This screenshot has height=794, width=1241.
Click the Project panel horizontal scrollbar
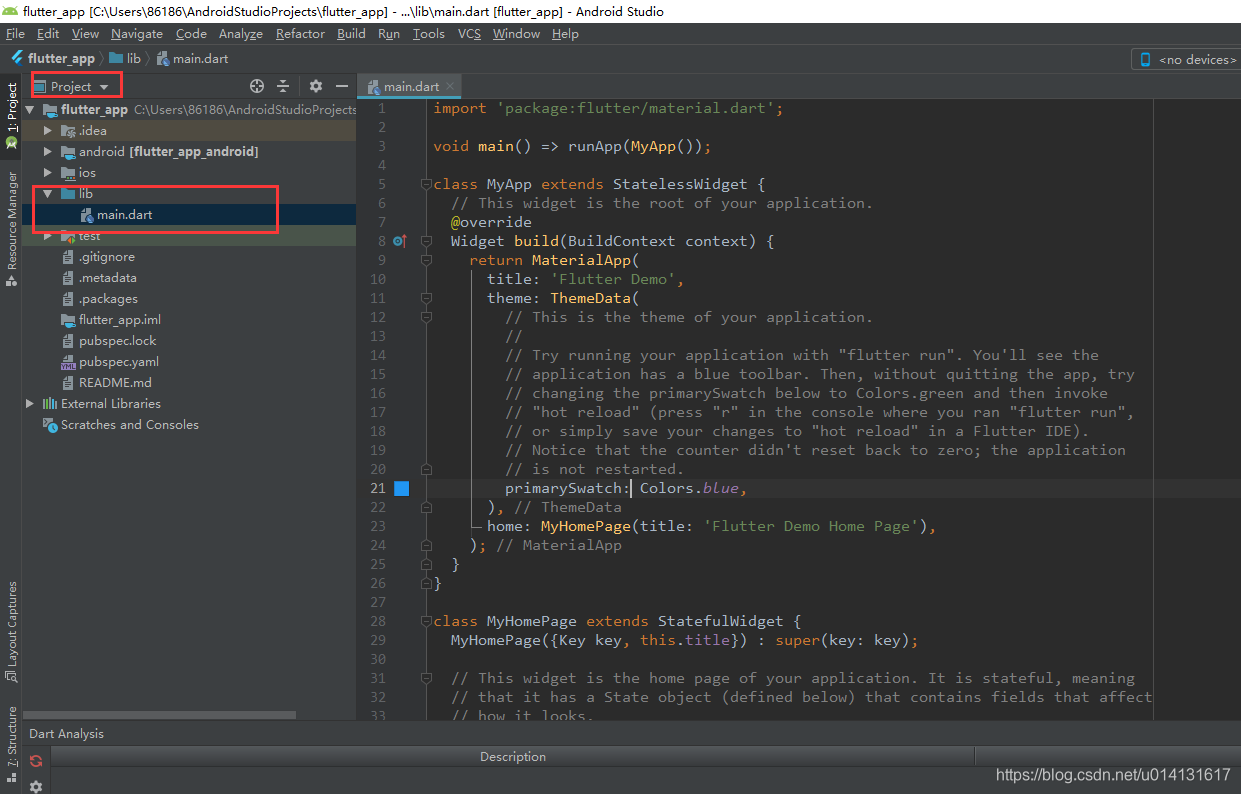click(x=160, y=715)
